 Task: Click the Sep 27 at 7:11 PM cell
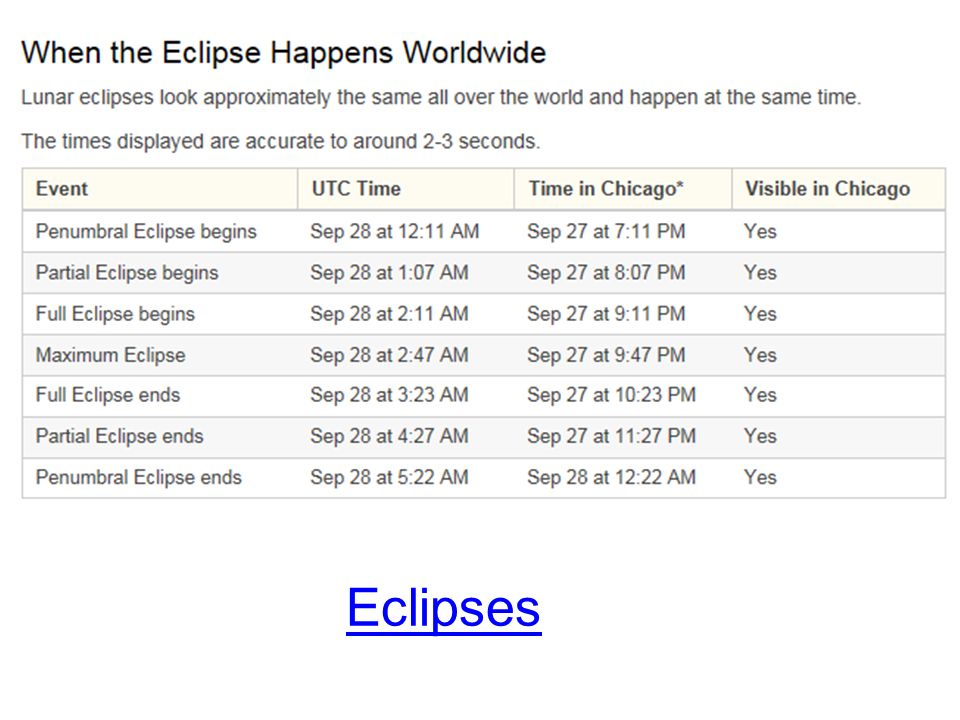pyautogui.click(x=606, y=231)
